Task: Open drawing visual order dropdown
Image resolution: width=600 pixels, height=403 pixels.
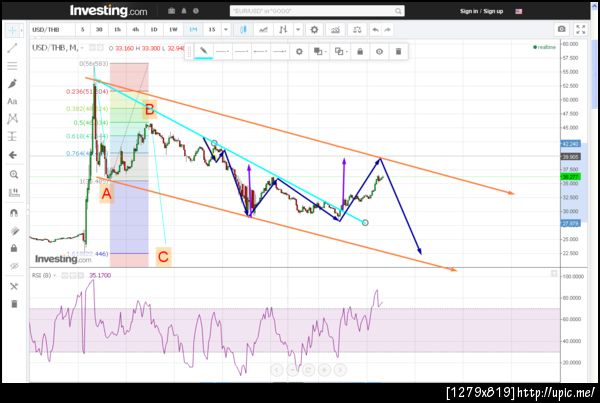Action: coord(319,51)
